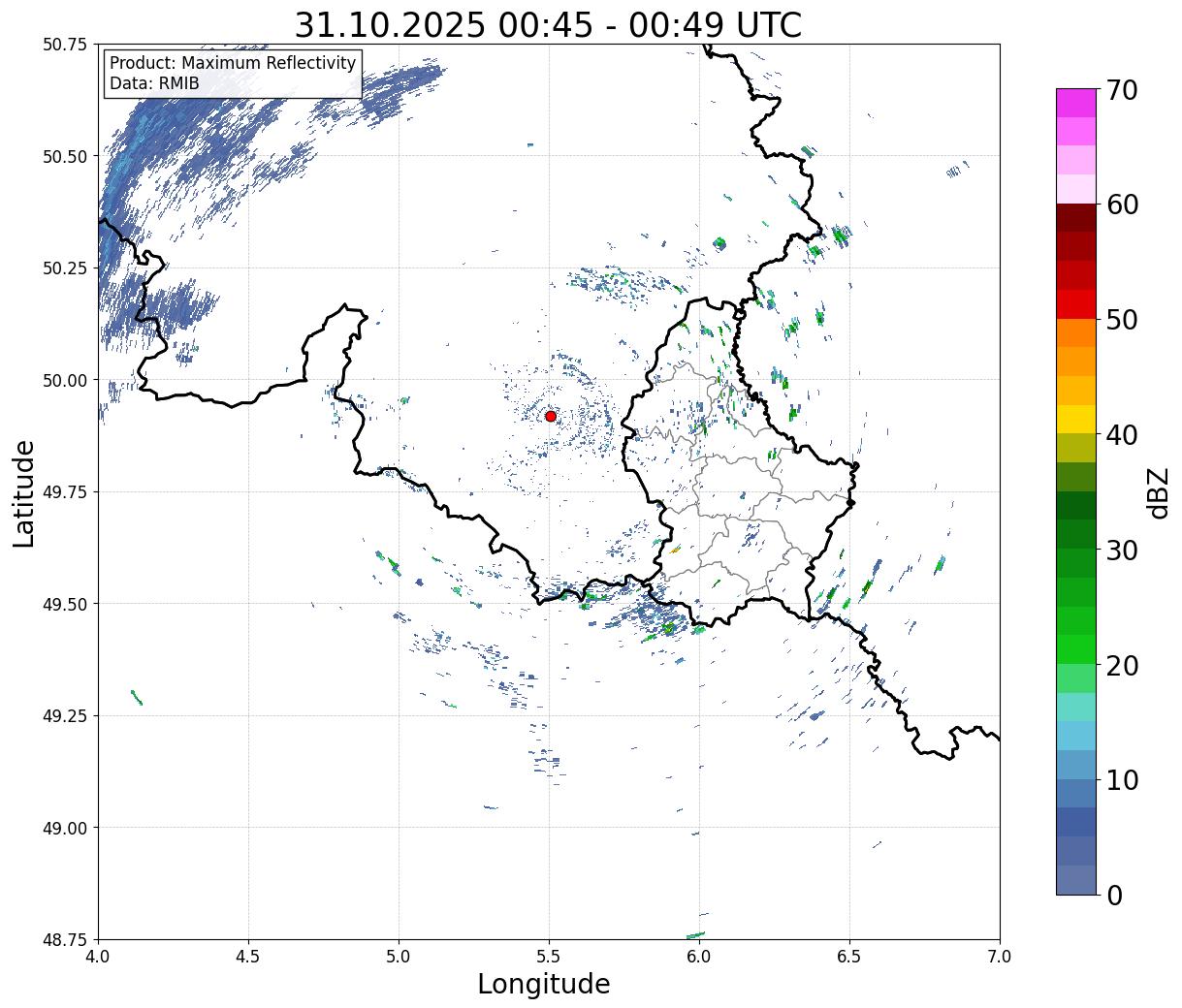1182x1008 pixels.
Task: Click the colorbar tick label 70
Action: click(1121, 90)
